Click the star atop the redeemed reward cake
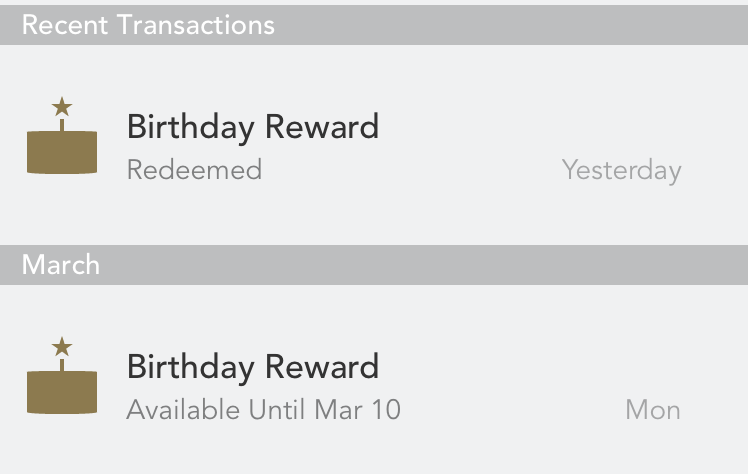The width and height of the screenshot is (748, 474). click(x=62, y=107)
